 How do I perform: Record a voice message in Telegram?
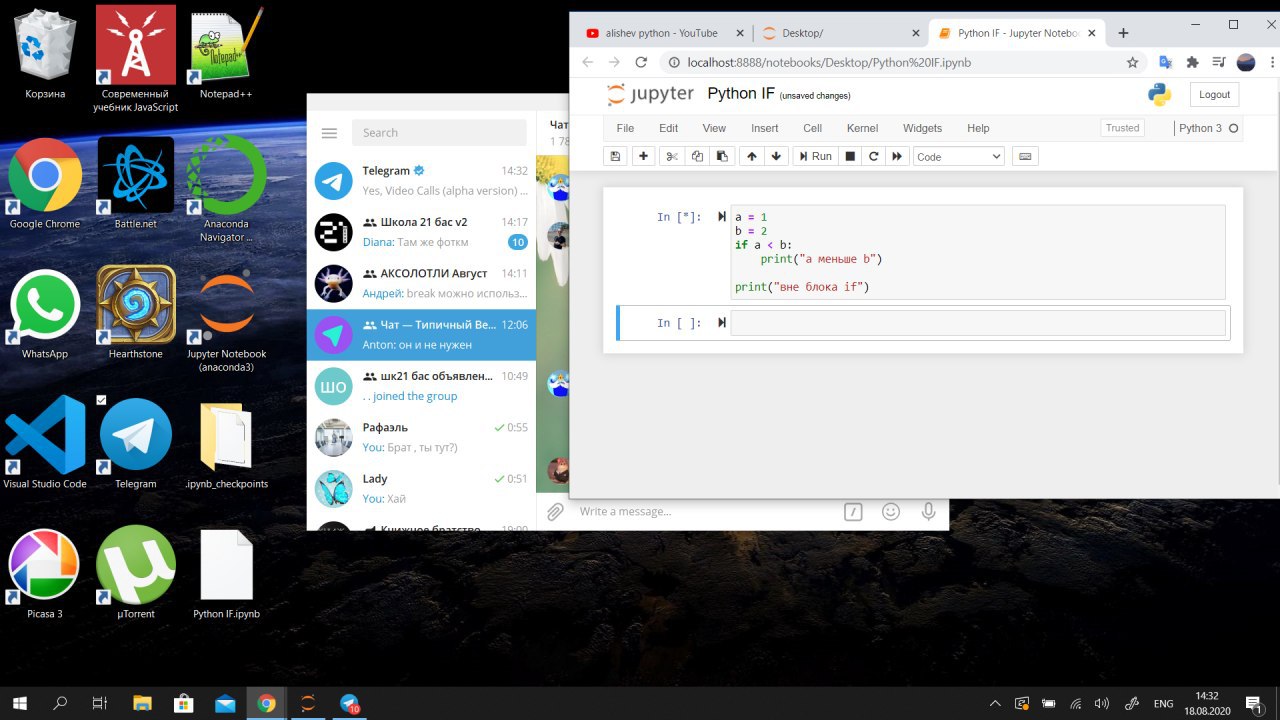coord(928,512)
